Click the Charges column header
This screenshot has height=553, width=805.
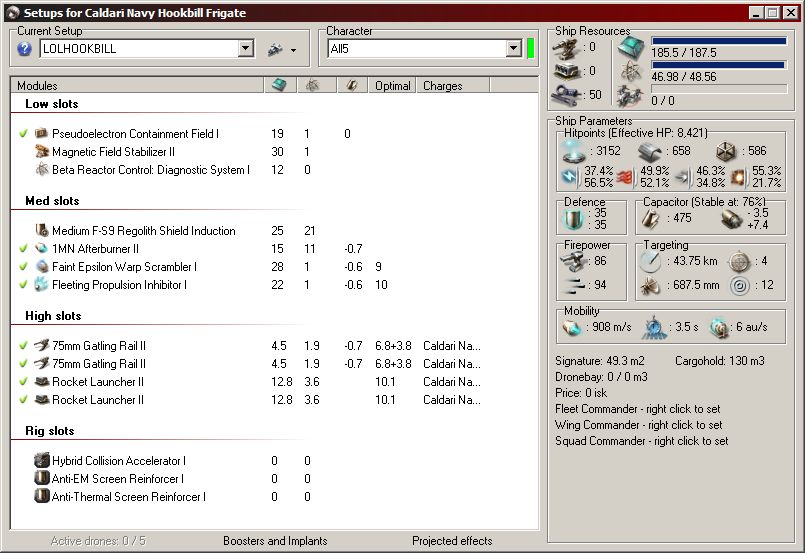point(453,86)
